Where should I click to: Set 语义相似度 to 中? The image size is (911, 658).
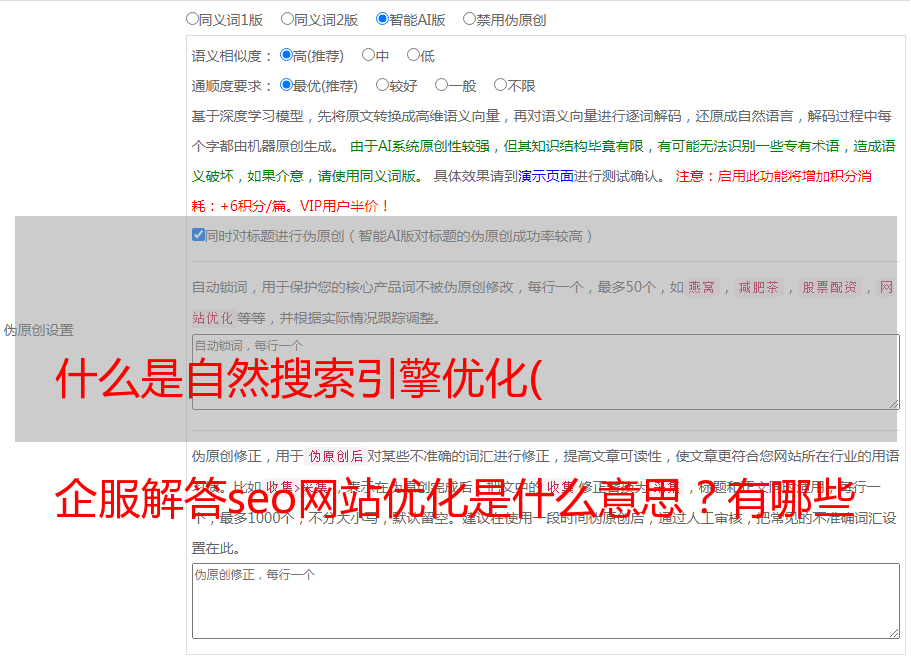[369, 56]
